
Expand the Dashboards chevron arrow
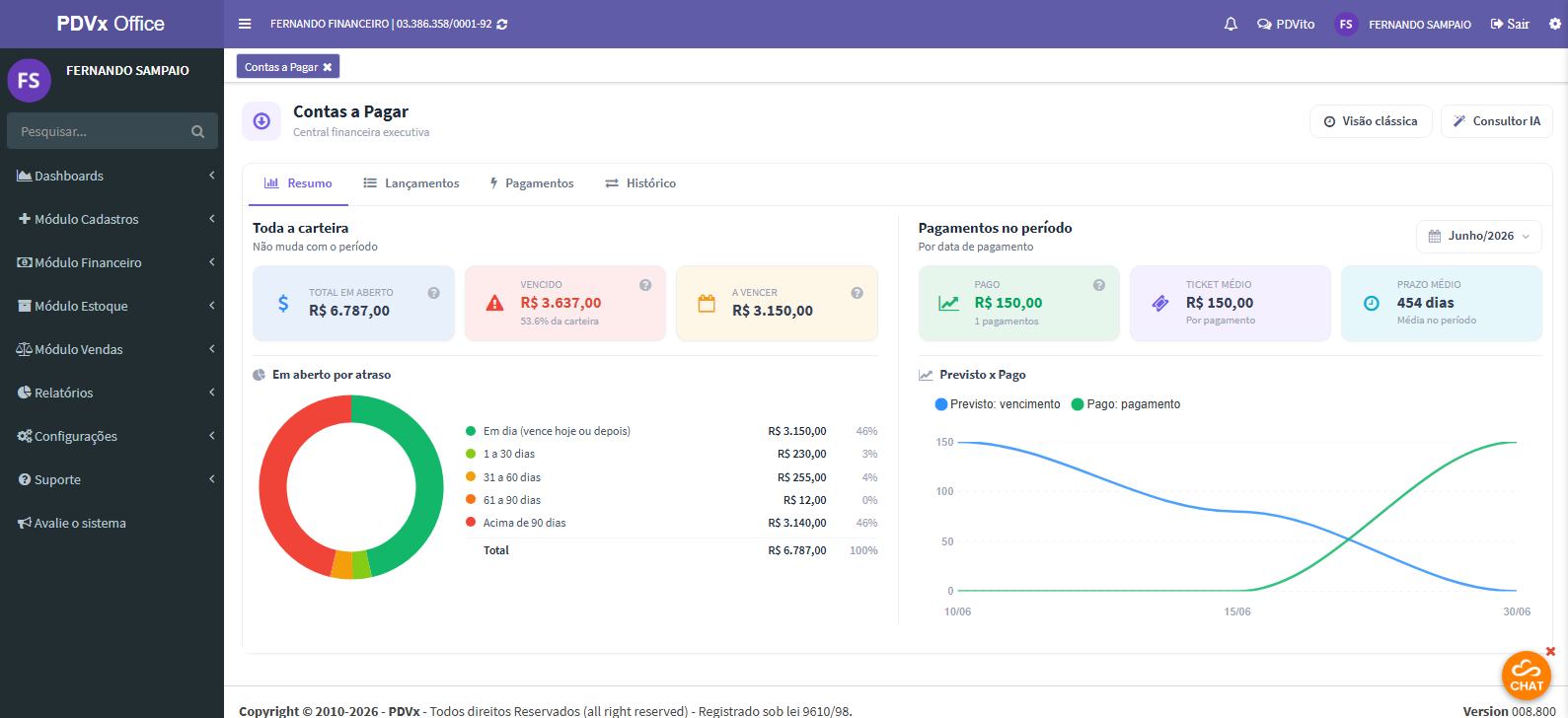(211, 176)
